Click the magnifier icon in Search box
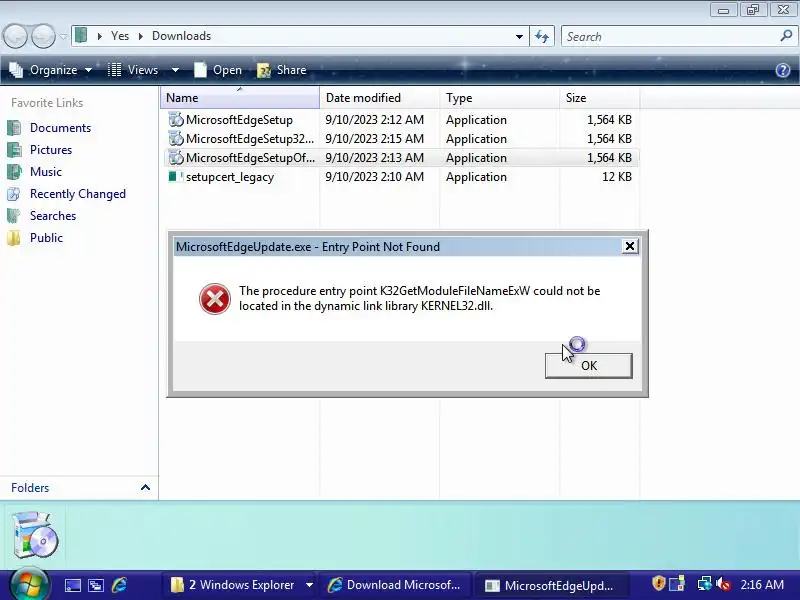 pos(786,36)
